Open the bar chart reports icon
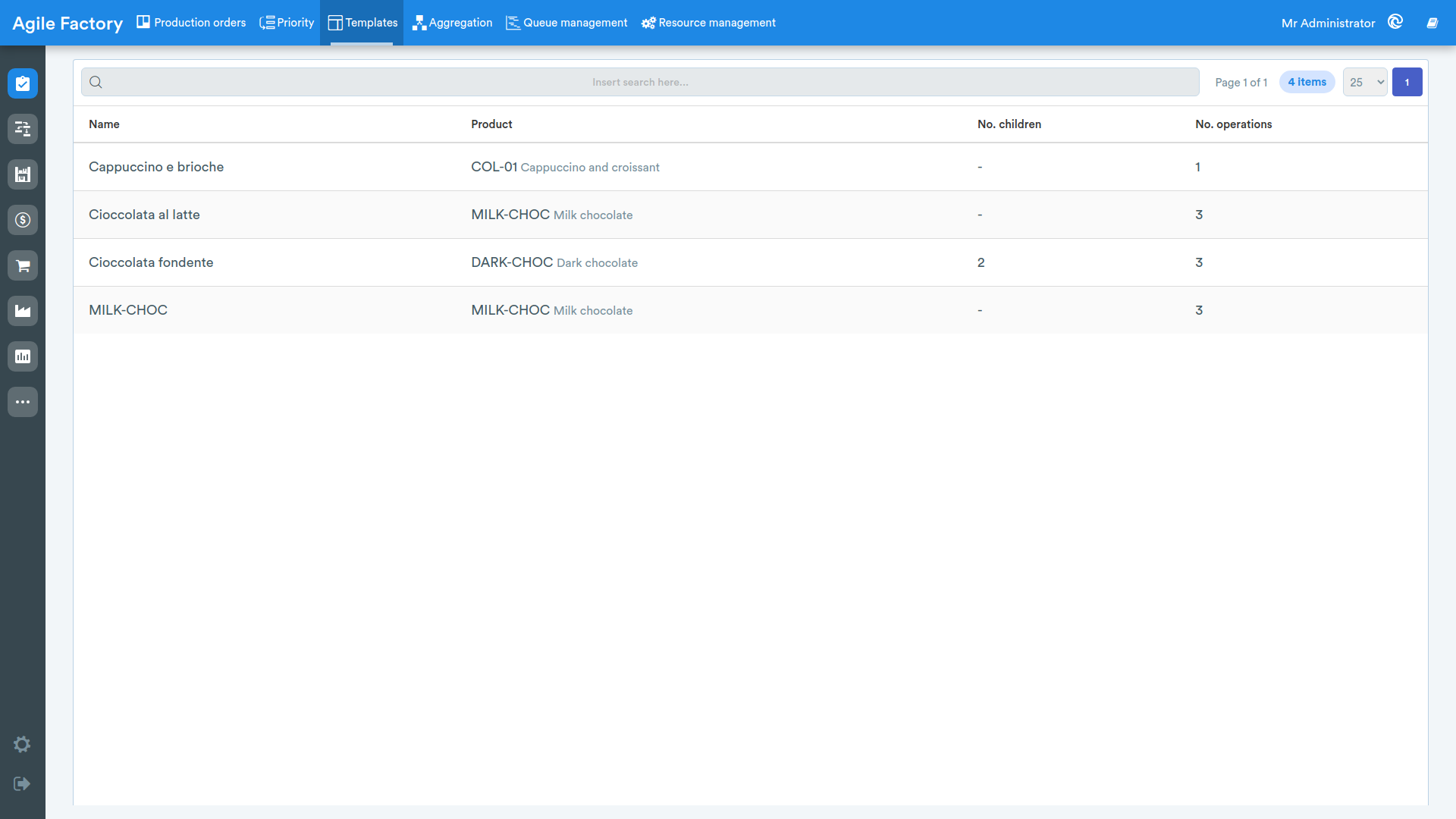 23,356
